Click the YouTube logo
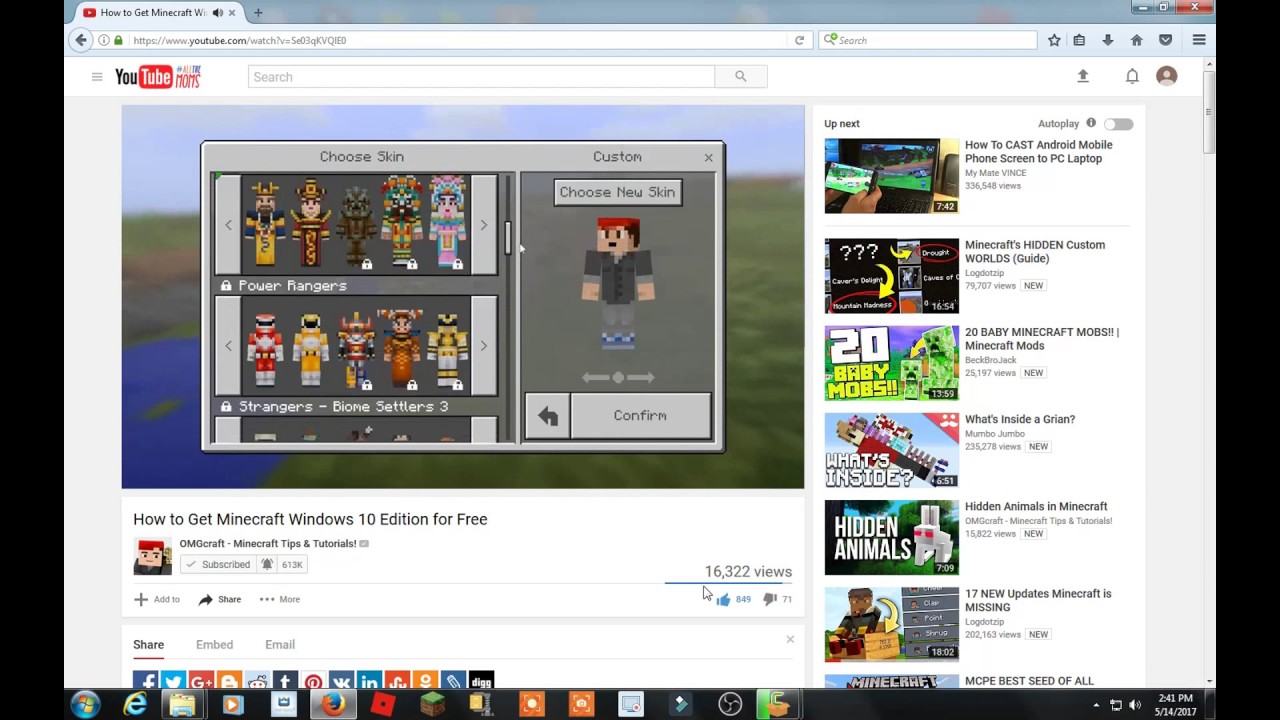Viewport: 1280px width, 720px height. [157, 77]
